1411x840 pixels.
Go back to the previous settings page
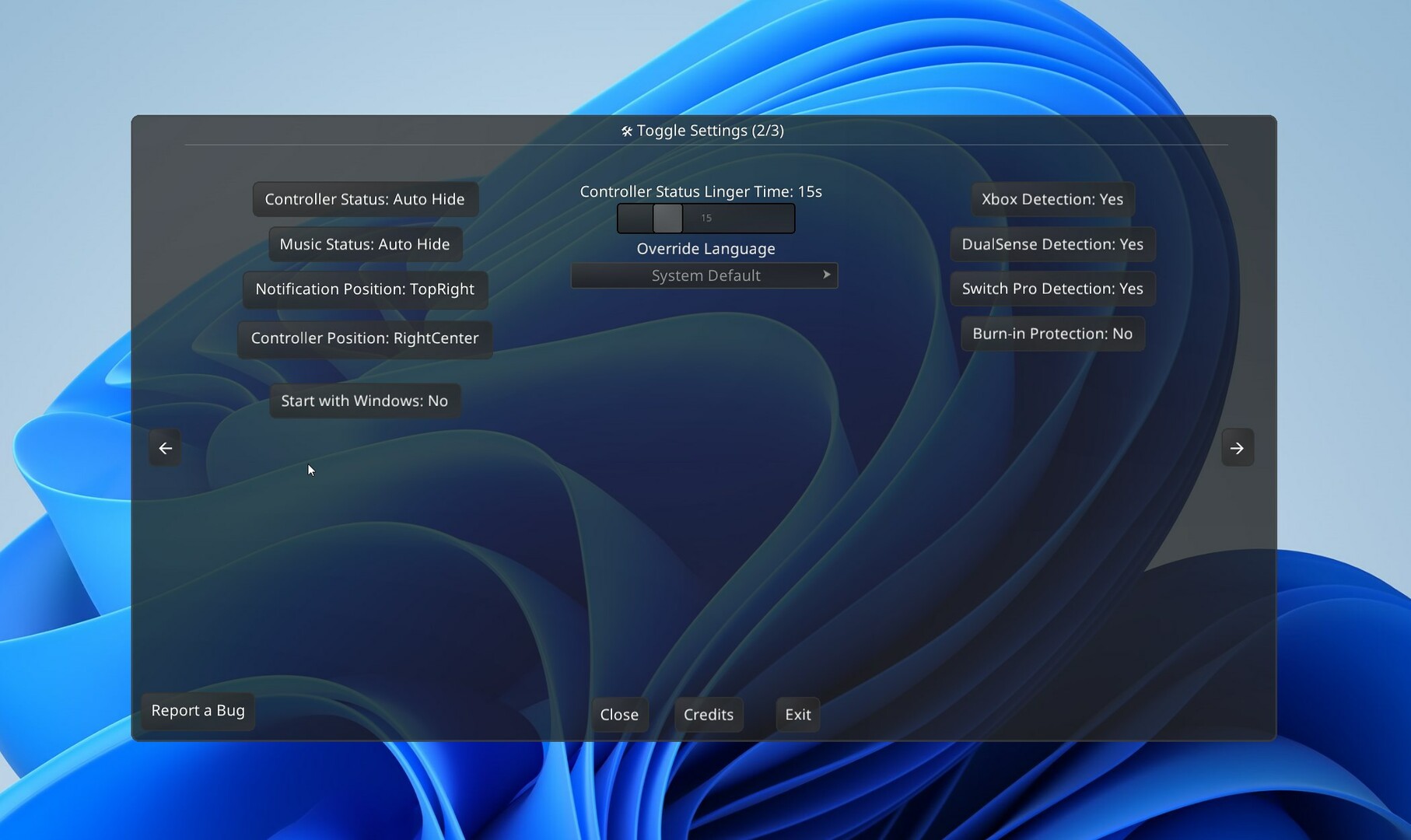165,447
